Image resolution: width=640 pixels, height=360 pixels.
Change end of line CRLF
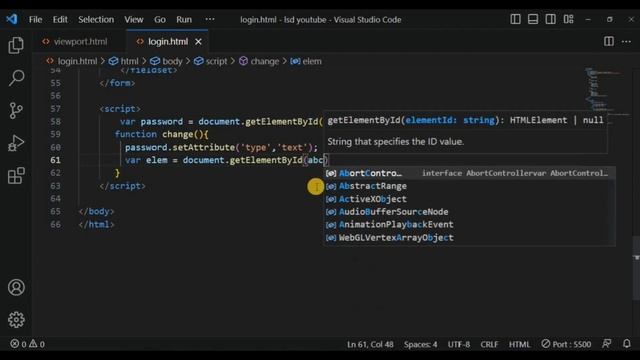(489, 344)
